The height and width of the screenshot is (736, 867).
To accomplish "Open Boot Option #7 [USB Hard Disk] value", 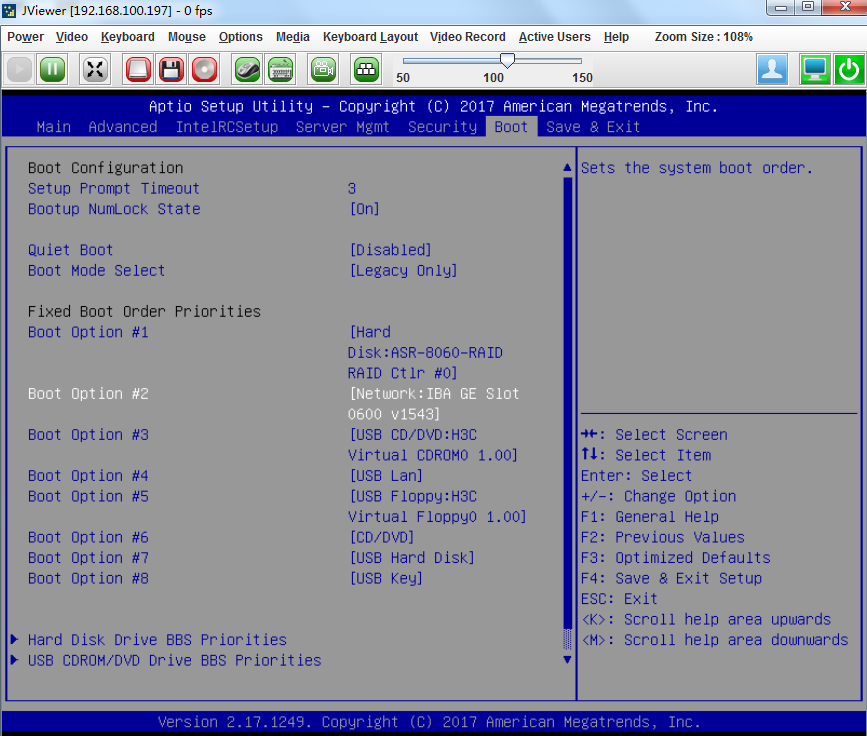I will 412,557.
